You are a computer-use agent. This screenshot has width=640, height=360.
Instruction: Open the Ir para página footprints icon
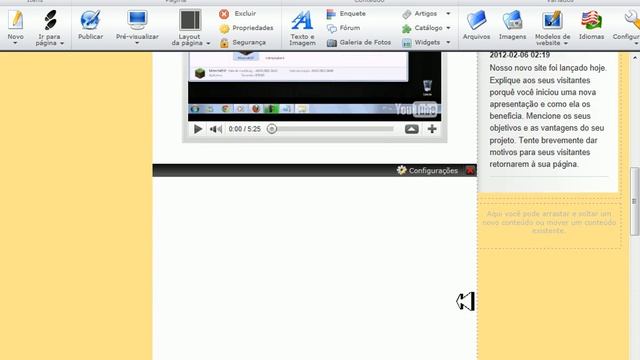[x=50, y=20]
